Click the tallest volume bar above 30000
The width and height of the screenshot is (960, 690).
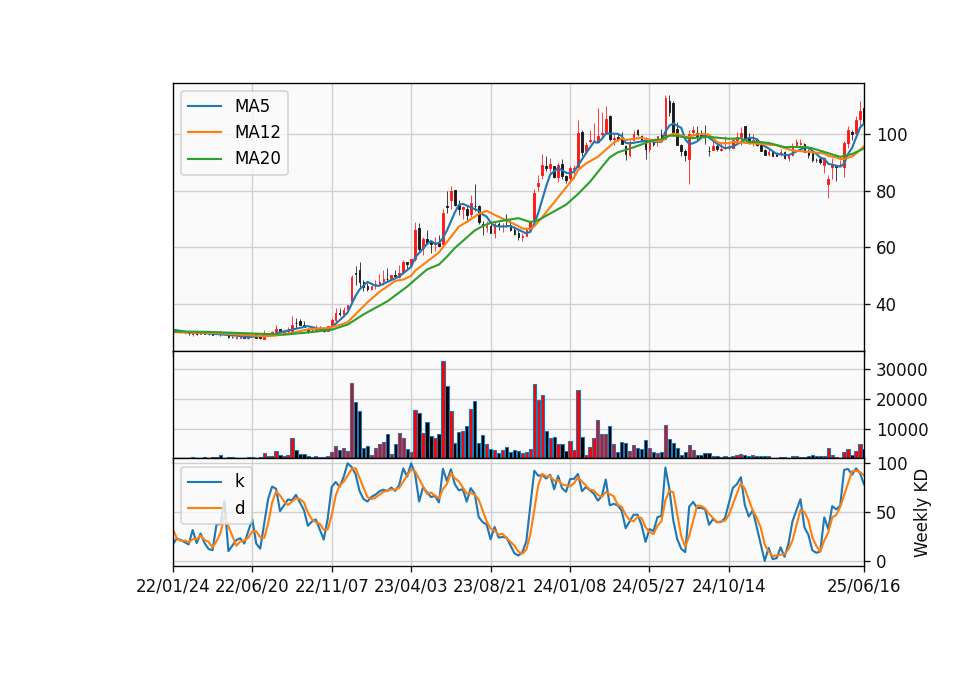click(443, 410)
